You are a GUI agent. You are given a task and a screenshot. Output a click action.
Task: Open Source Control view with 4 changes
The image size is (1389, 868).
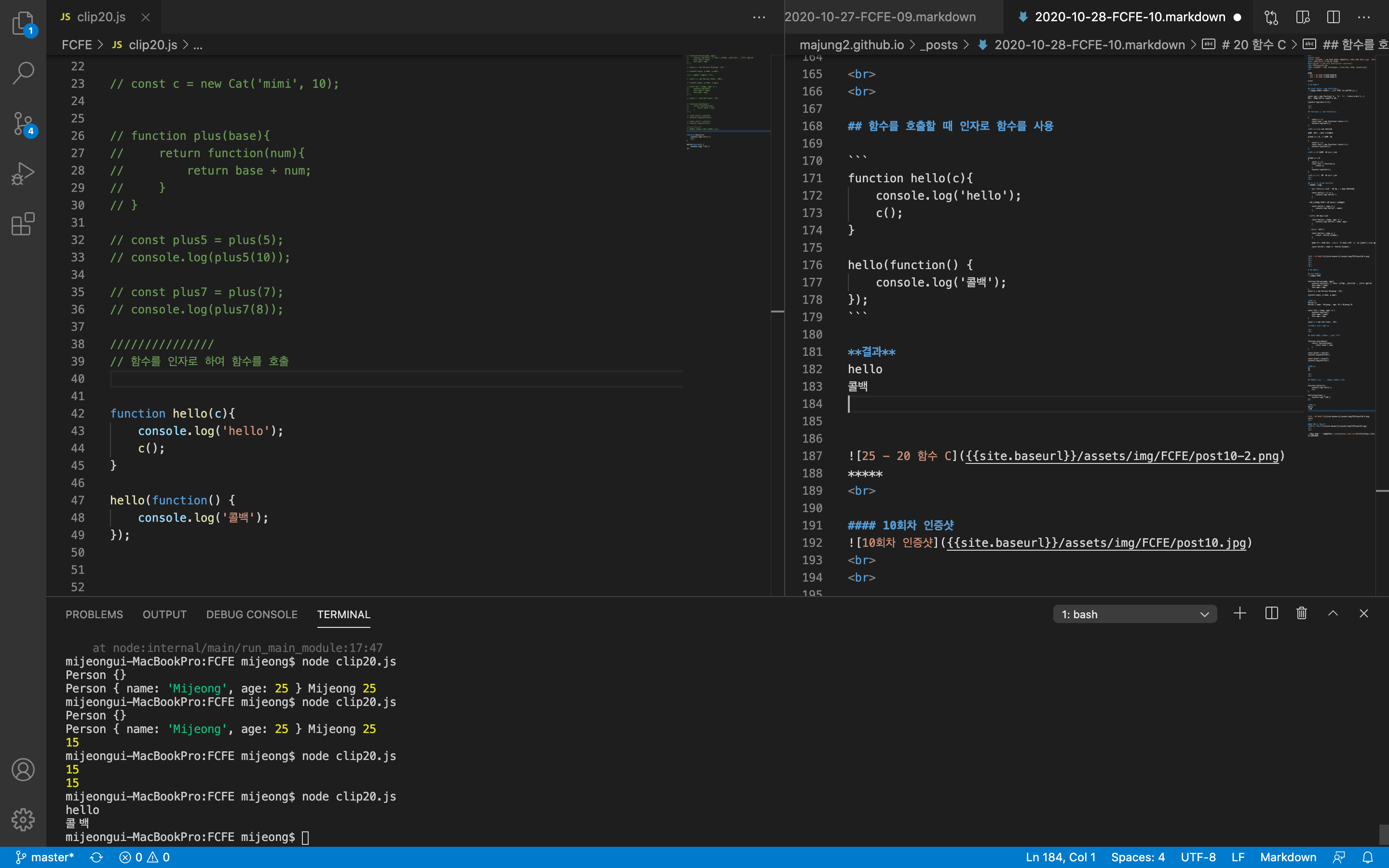point(23,123)
